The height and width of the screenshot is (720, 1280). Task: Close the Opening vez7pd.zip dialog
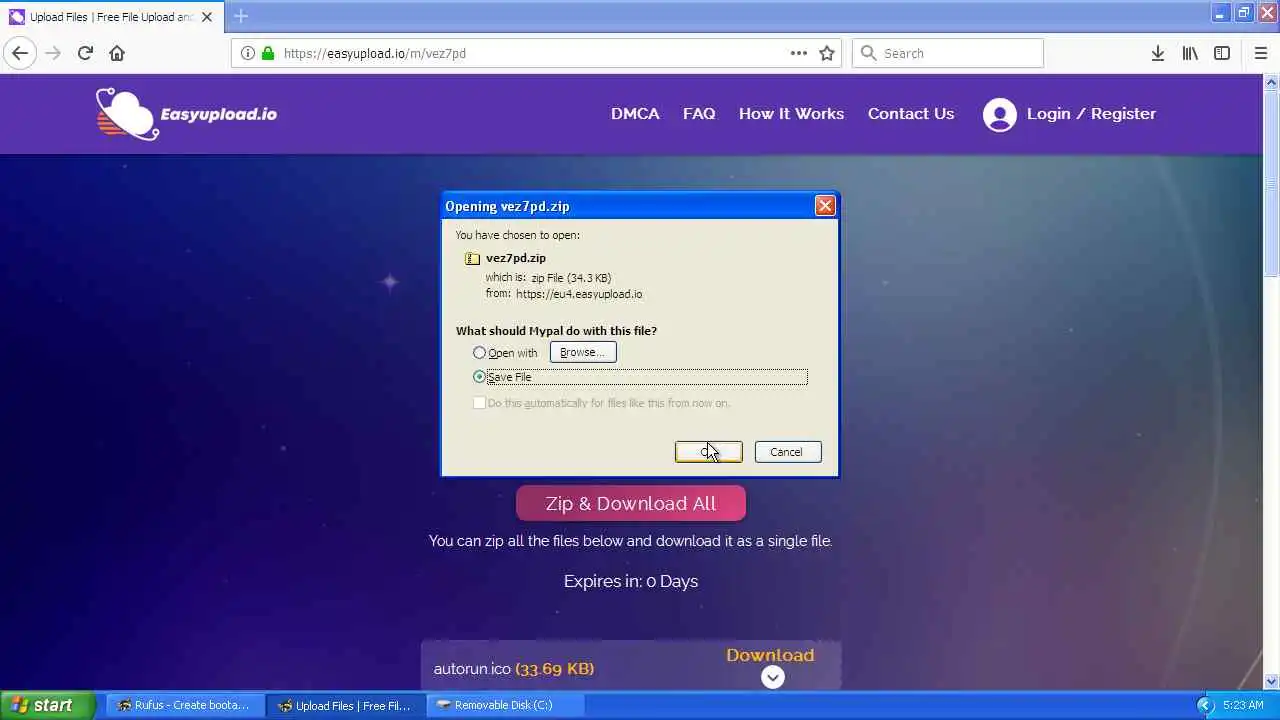click(x=825, y=206)
